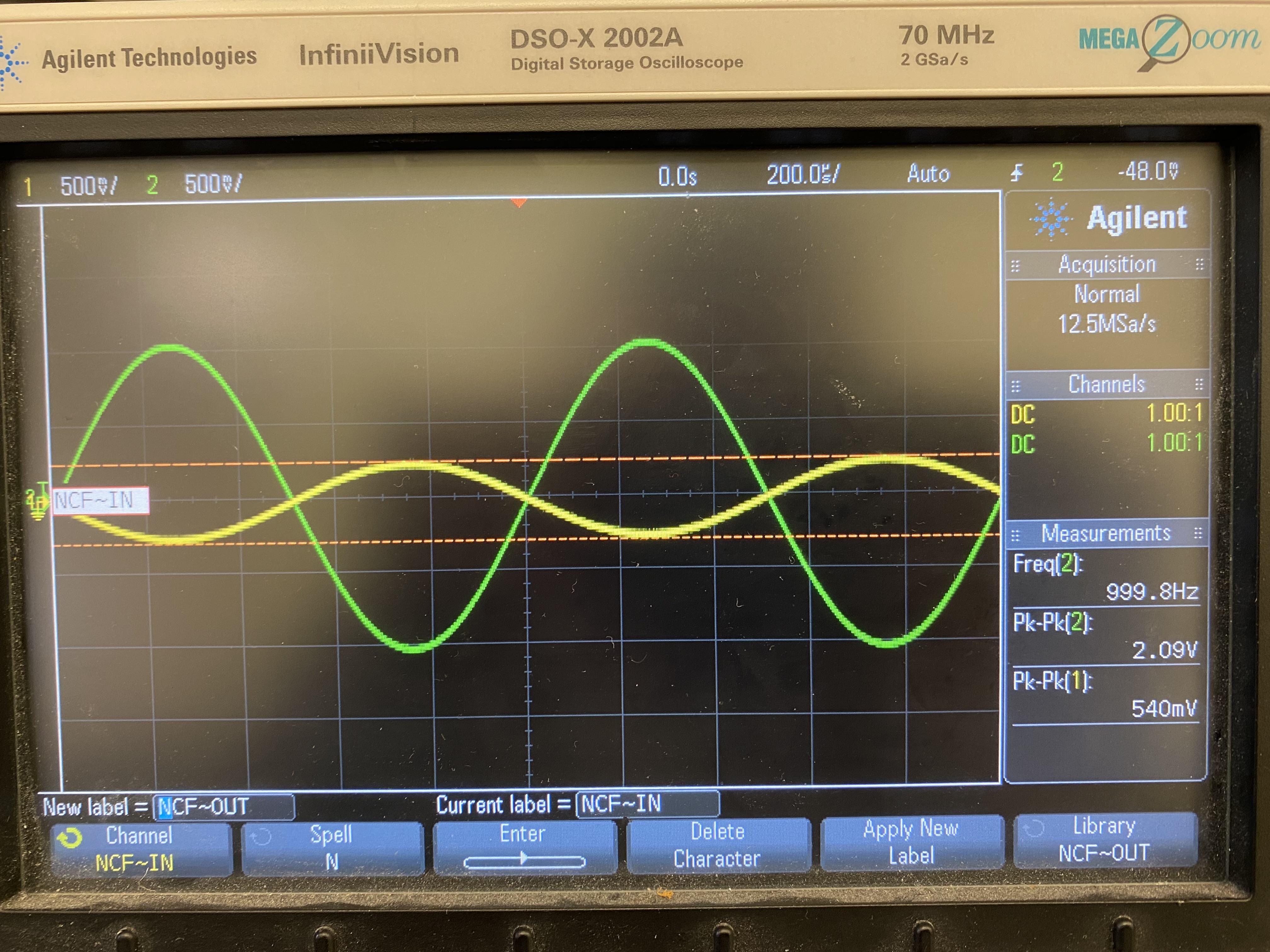Click the green DC coupling for channel 2
Image resolution: width=1270 pixels, height=952 pixels.
click(1022, 445)
